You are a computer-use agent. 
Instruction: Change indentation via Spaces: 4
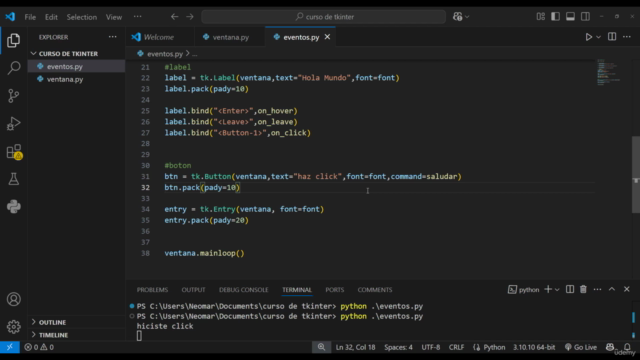coord(398,347)
